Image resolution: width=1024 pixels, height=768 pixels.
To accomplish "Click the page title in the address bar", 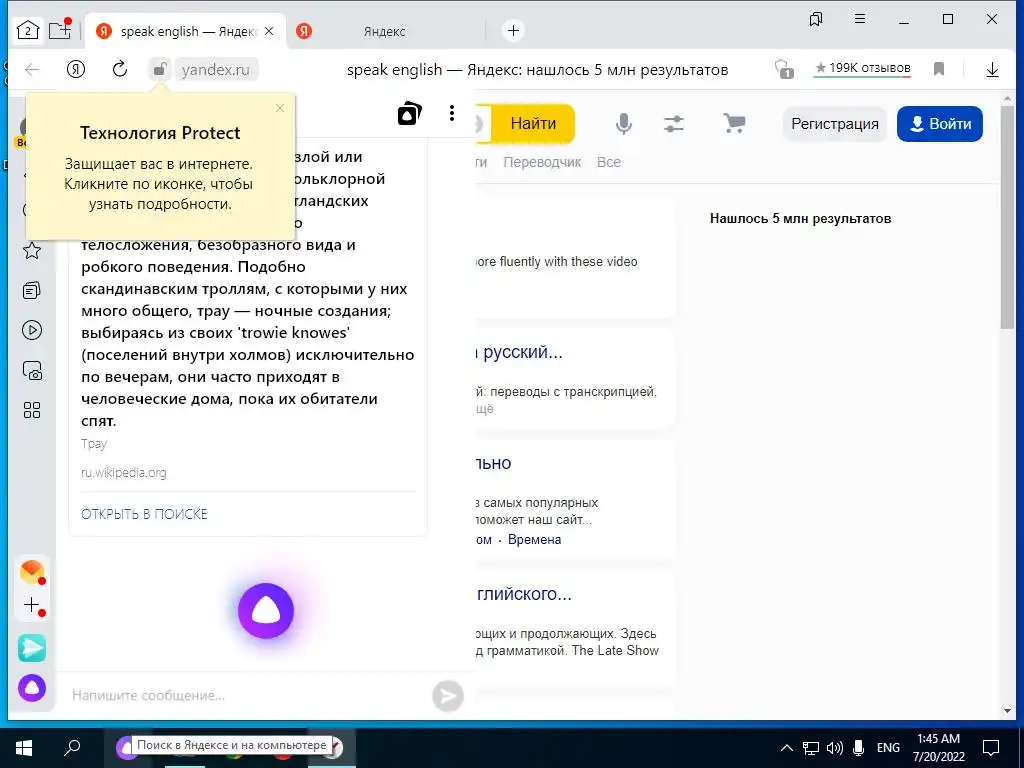I will pyautogui.click(x=537, y=70).
